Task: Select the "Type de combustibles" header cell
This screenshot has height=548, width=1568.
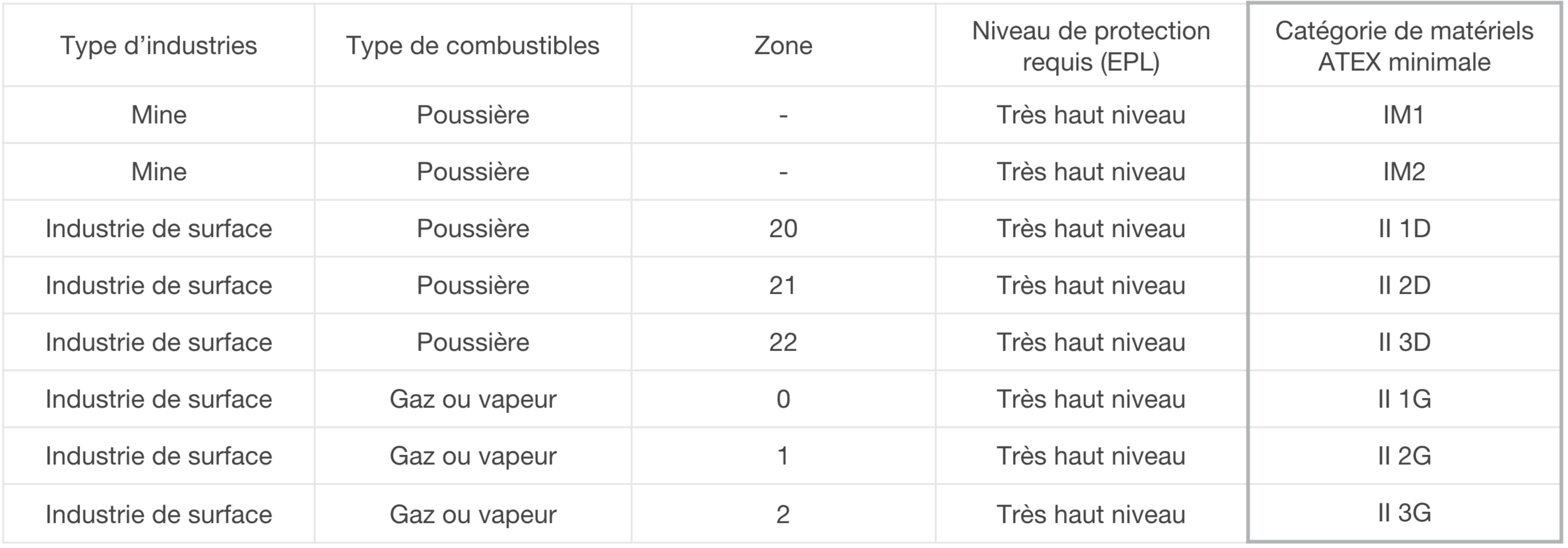Action: click(473, 45)
